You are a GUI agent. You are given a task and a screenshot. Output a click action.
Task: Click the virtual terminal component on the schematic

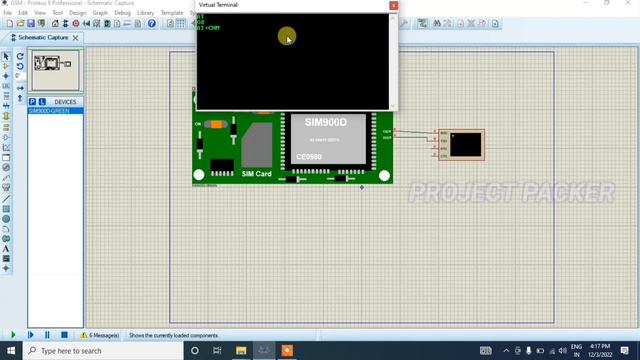coord(461,145)
